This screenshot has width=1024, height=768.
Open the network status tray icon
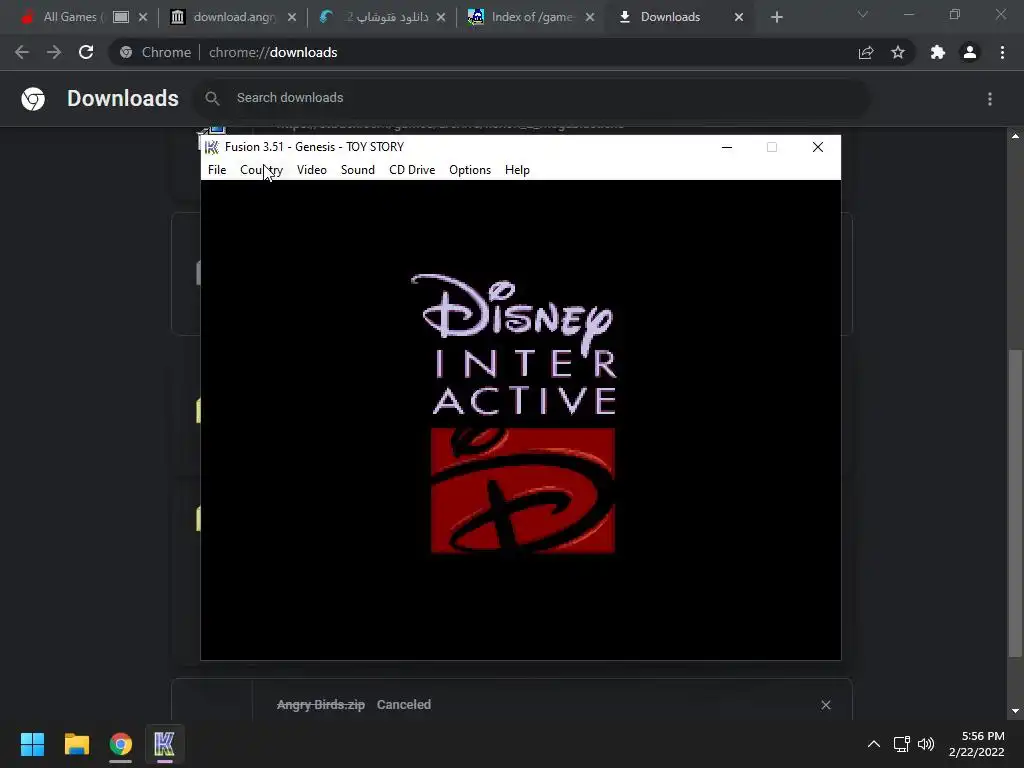coord(902,744)
